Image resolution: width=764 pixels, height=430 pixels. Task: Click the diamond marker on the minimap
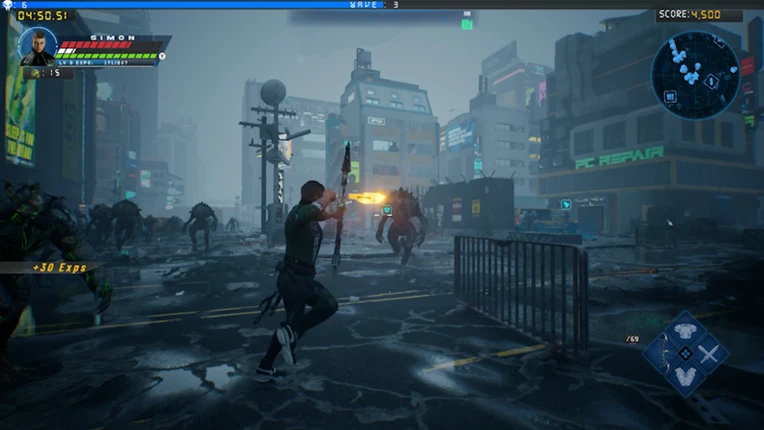[x=711, y=81]
